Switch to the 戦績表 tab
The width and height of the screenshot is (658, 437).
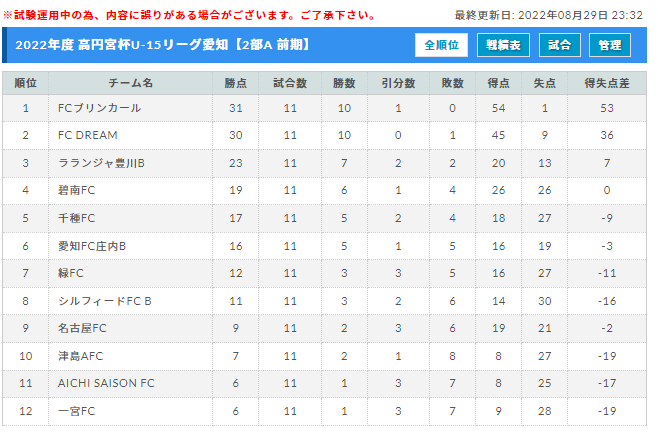tap(503, 45)
